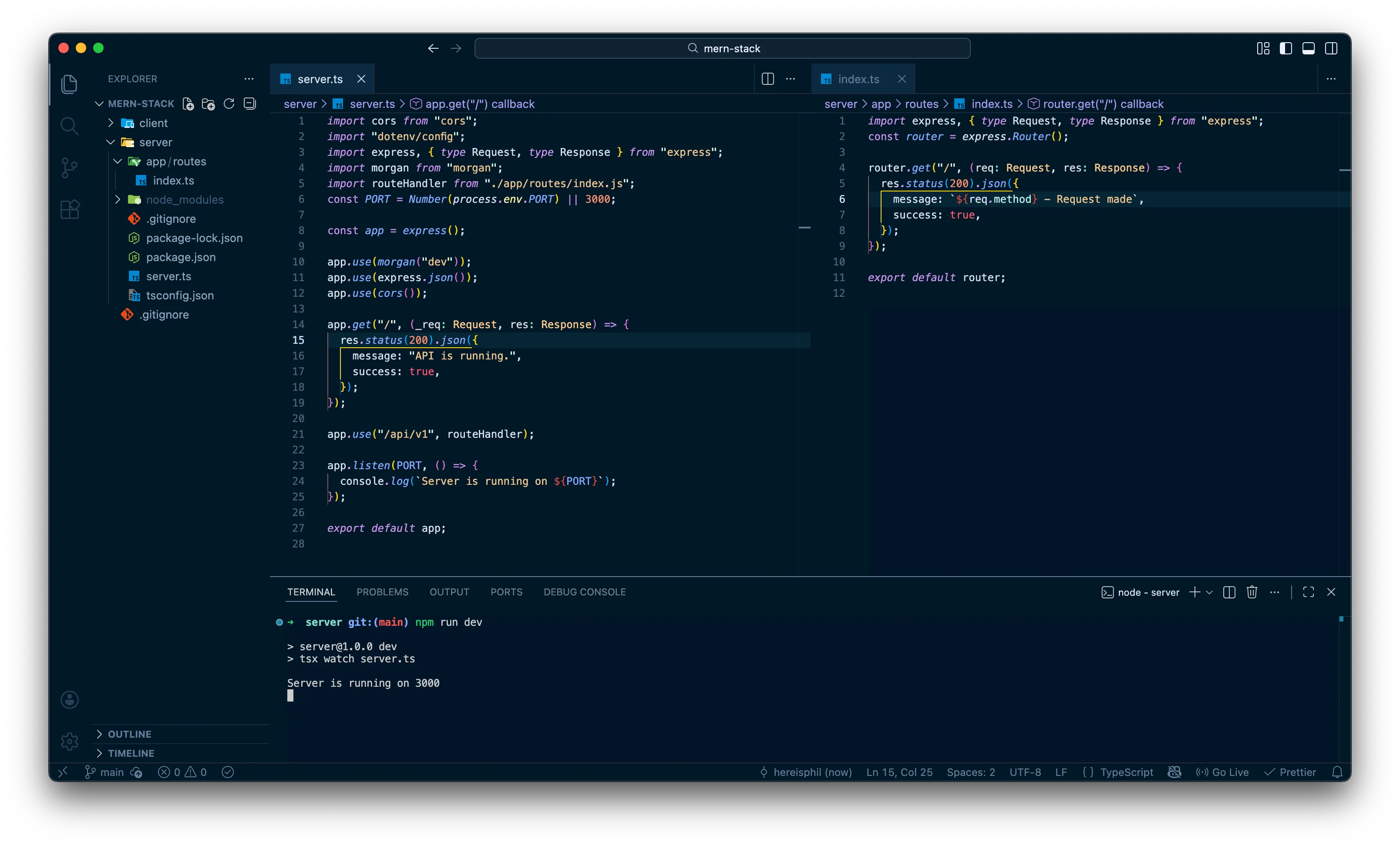Screen dimensions: 1400x846
Task: Open the Explorer view in activity bar
Action: [x=69, y=84]
